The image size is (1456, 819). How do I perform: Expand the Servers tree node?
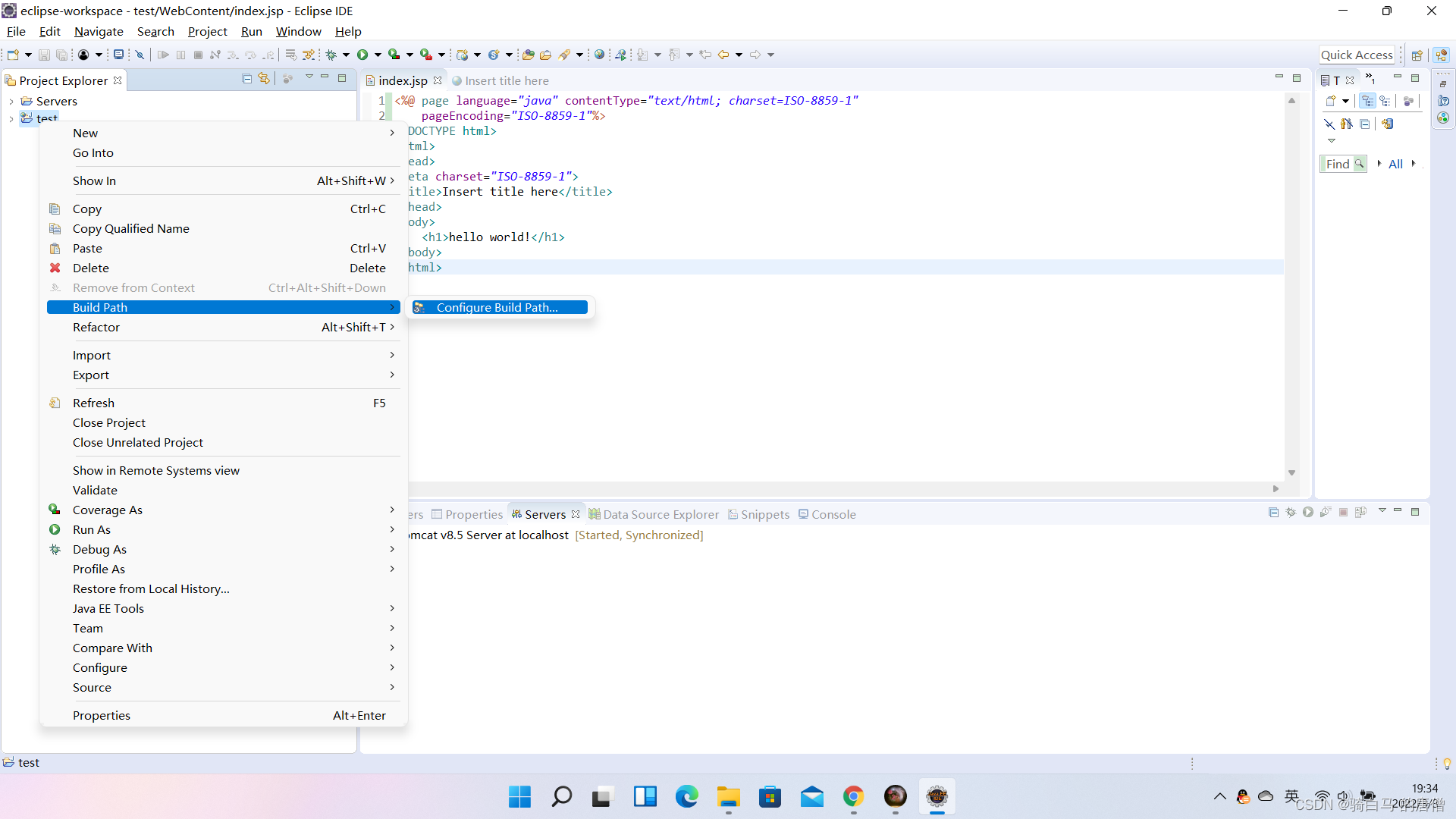[10, 100]
